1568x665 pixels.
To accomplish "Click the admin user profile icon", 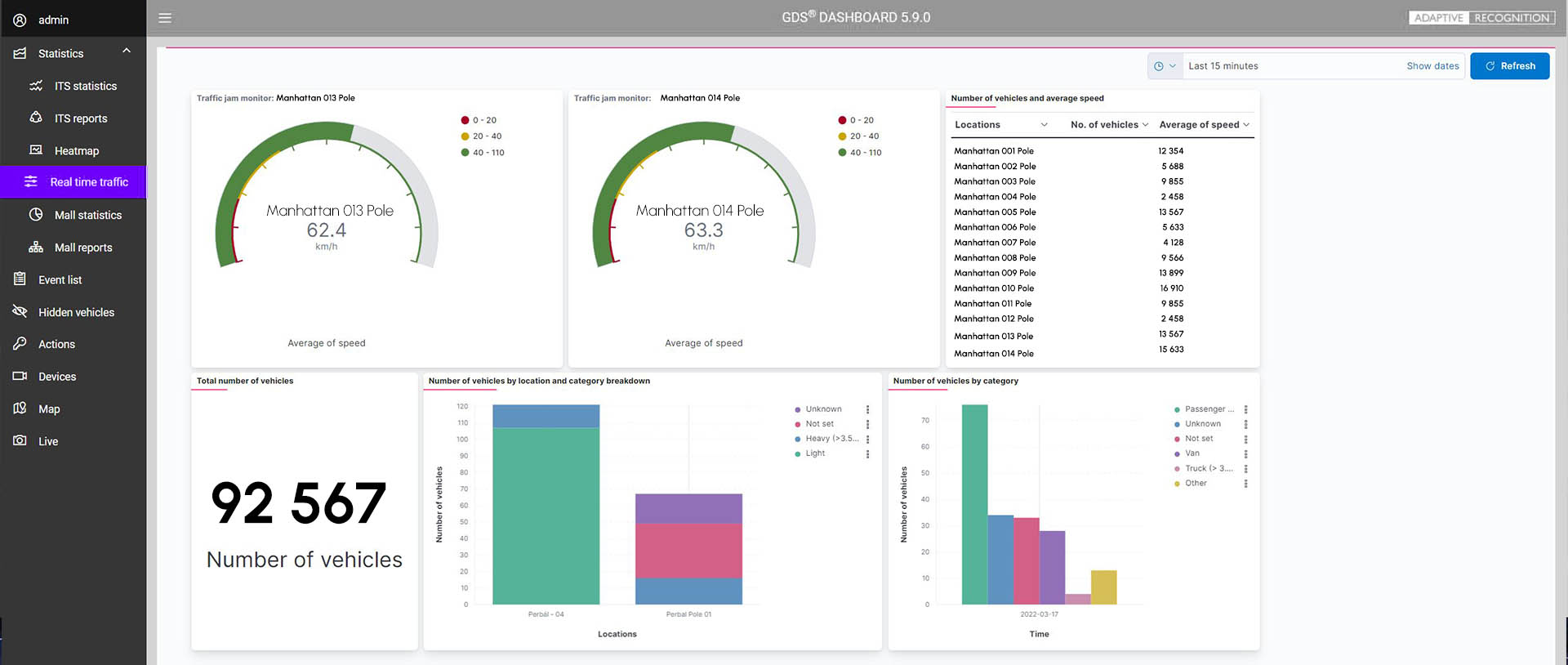I will click(x=20, y=20).
